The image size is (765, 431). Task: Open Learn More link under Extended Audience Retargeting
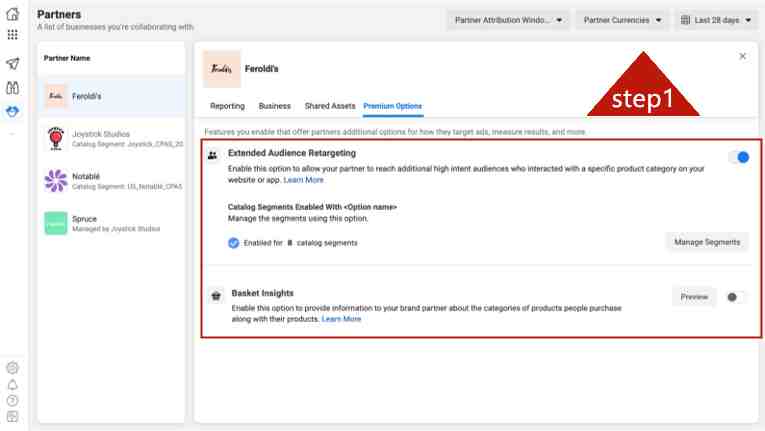pyautogui.click(x=303, y=180)
